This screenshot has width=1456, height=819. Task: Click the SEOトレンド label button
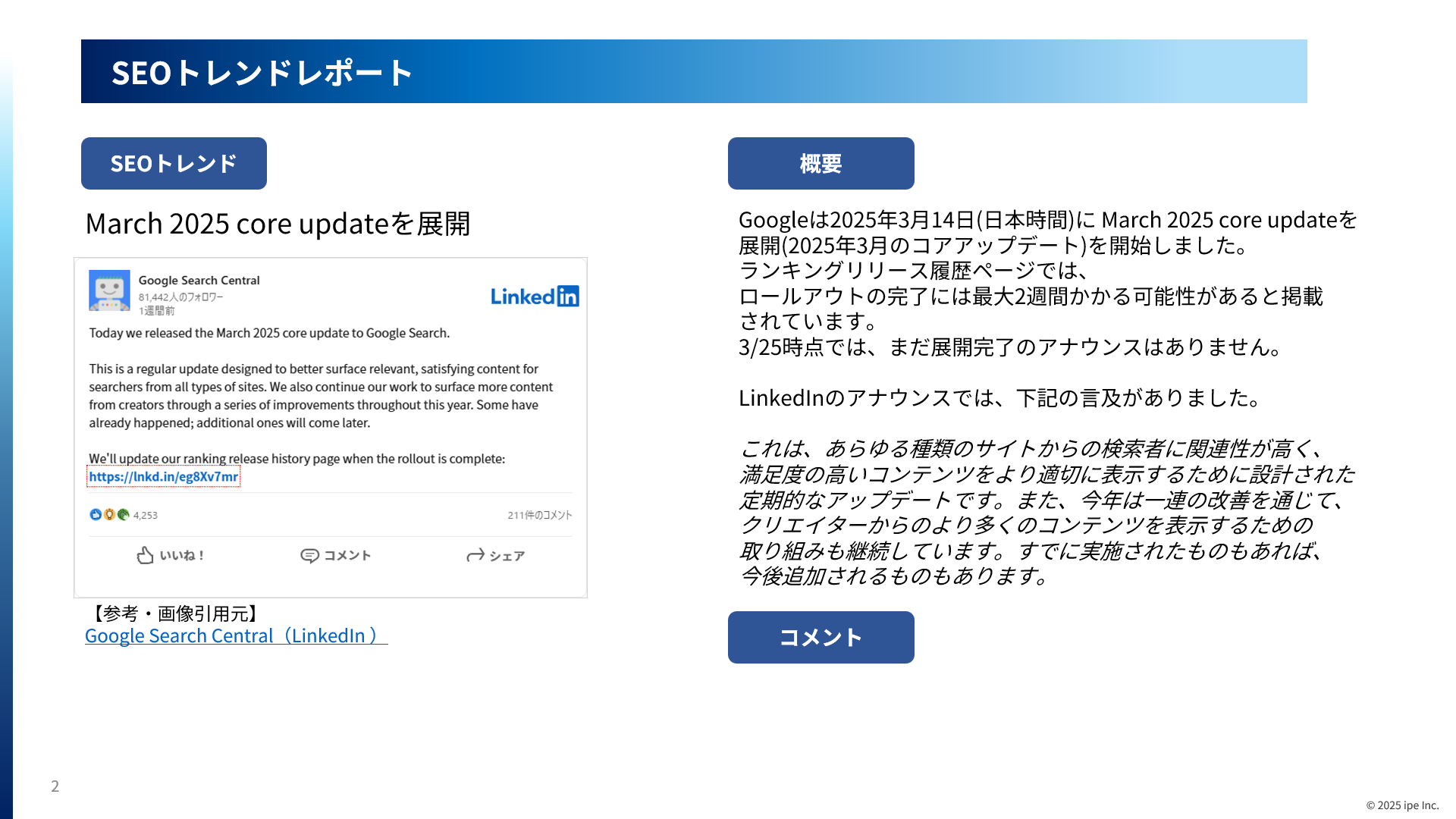point(174,163)
